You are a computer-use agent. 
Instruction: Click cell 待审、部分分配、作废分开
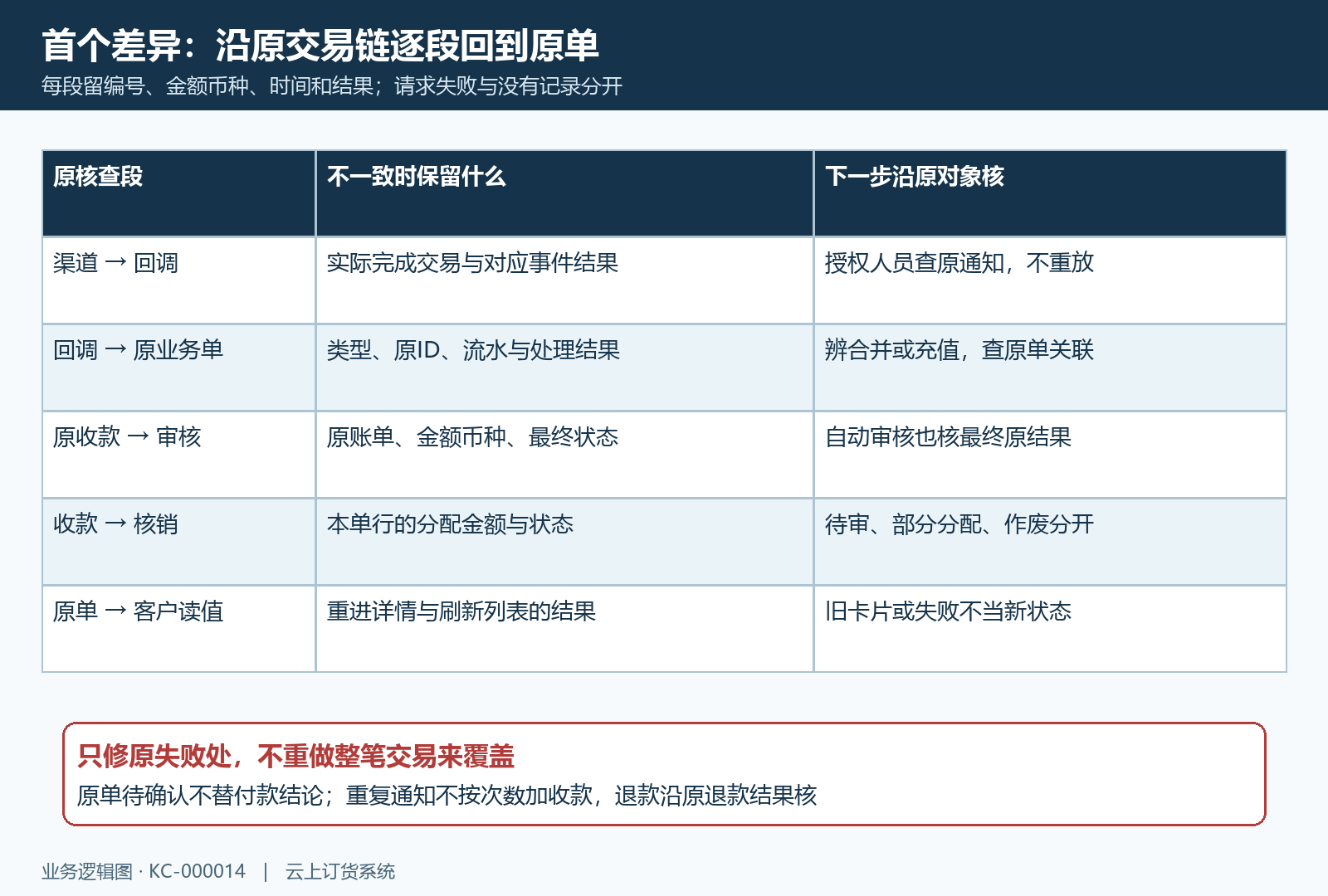pyautogui.click(x=1050, y=542)
